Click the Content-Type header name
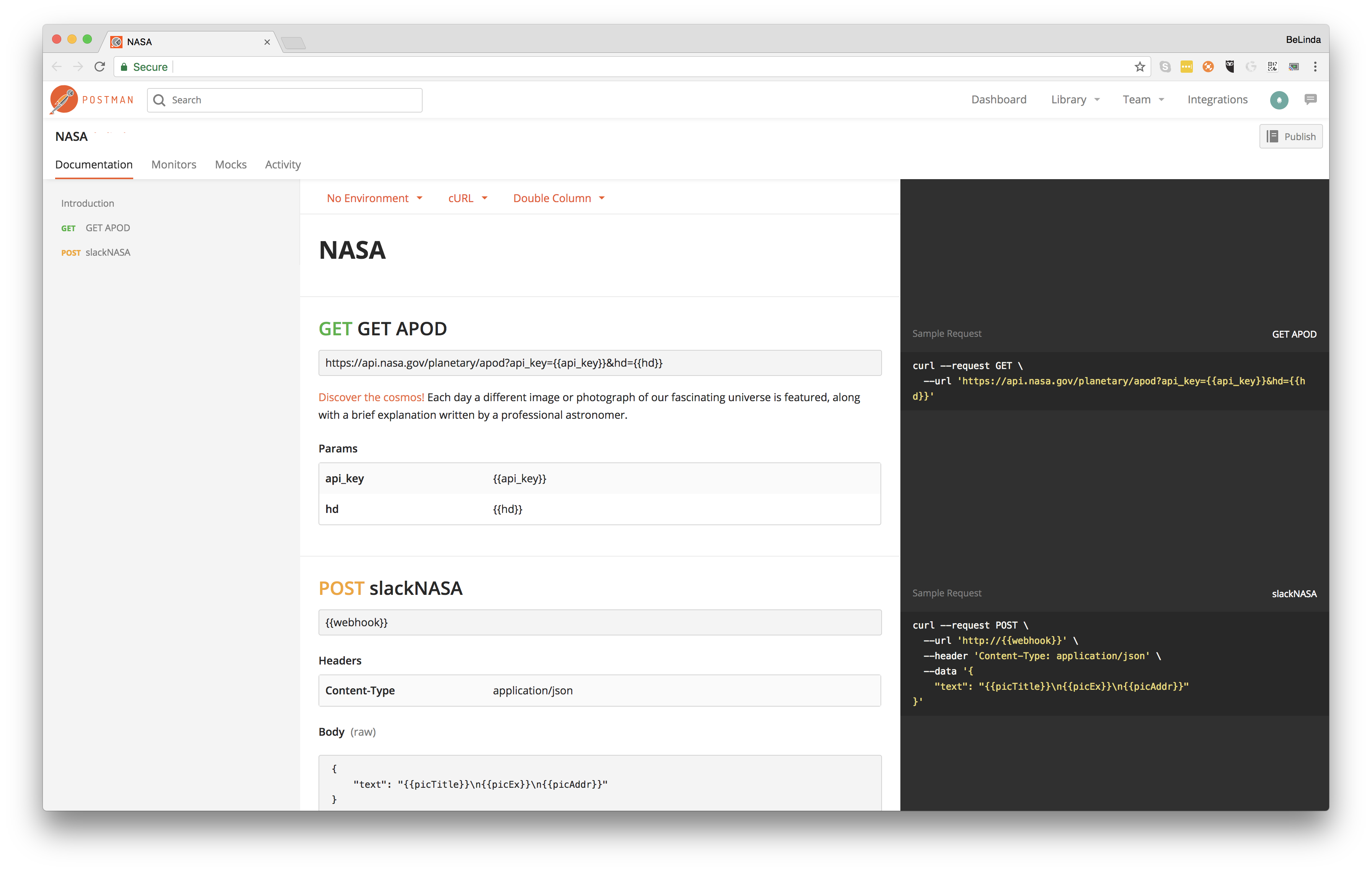The image size is (1372, 872). pyautogui.click(x=359, y=690)
